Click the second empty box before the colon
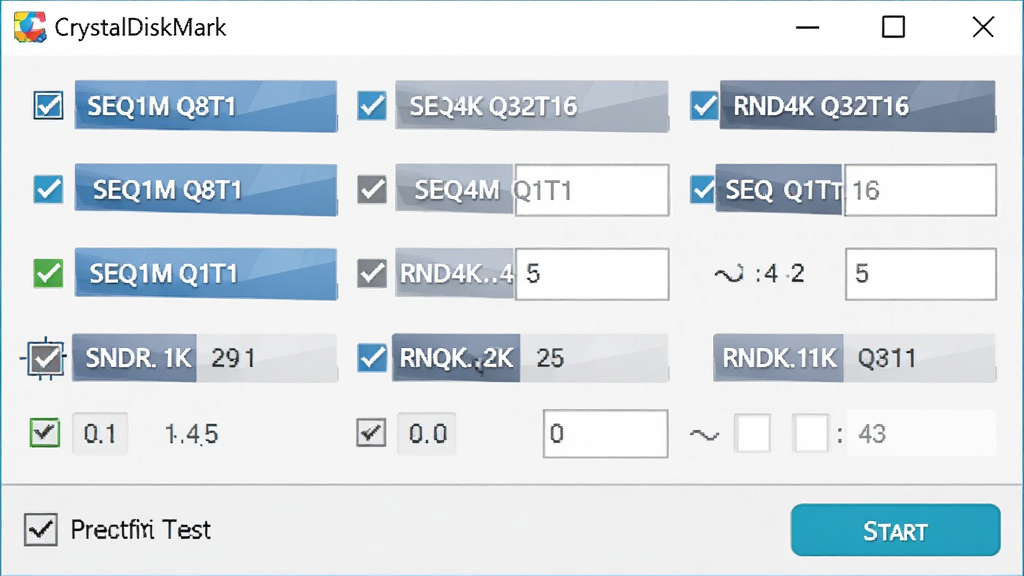Viewport: 1024px width, 576px height. click(x=811, y=433)
